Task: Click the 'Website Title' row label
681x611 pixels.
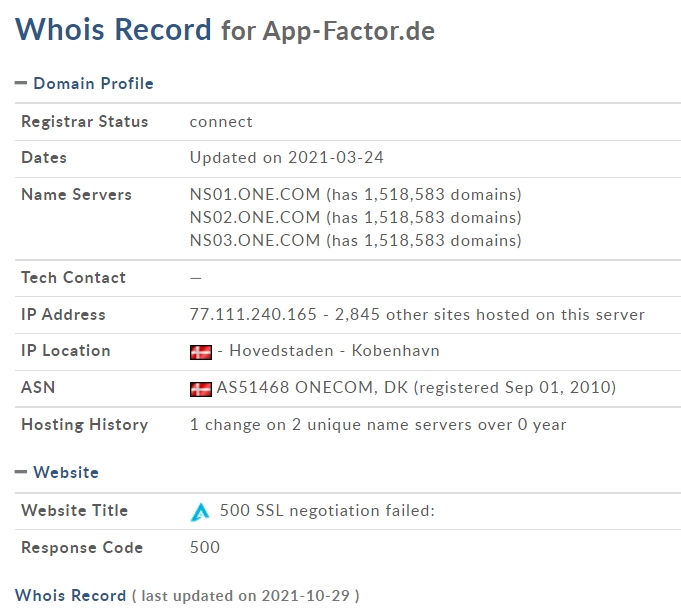Action: [75, 510]
